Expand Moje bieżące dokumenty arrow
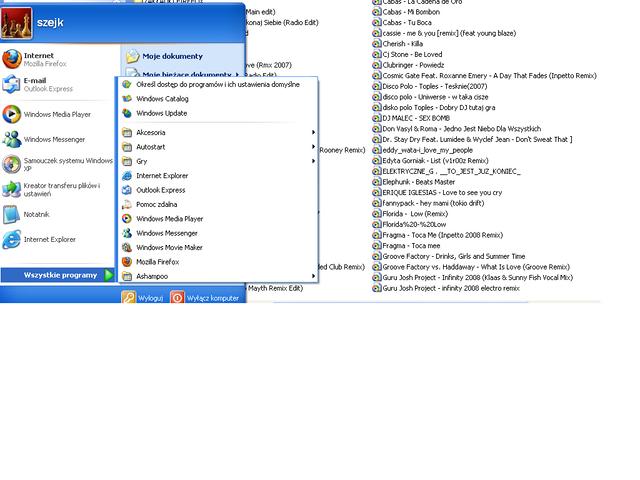 [x=237, y=75]
